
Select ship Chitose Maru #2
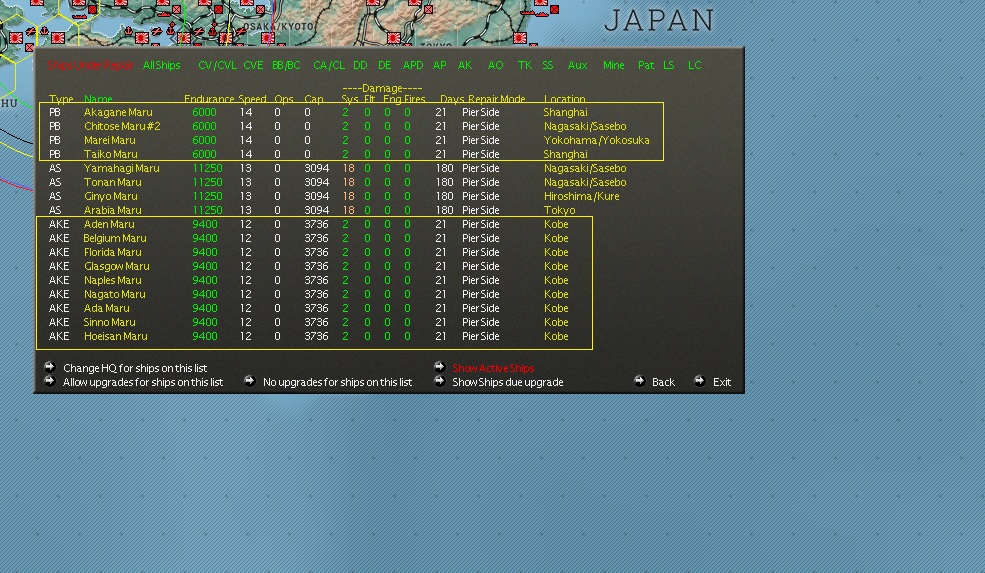pyautogui.click(x=122, y=126)
